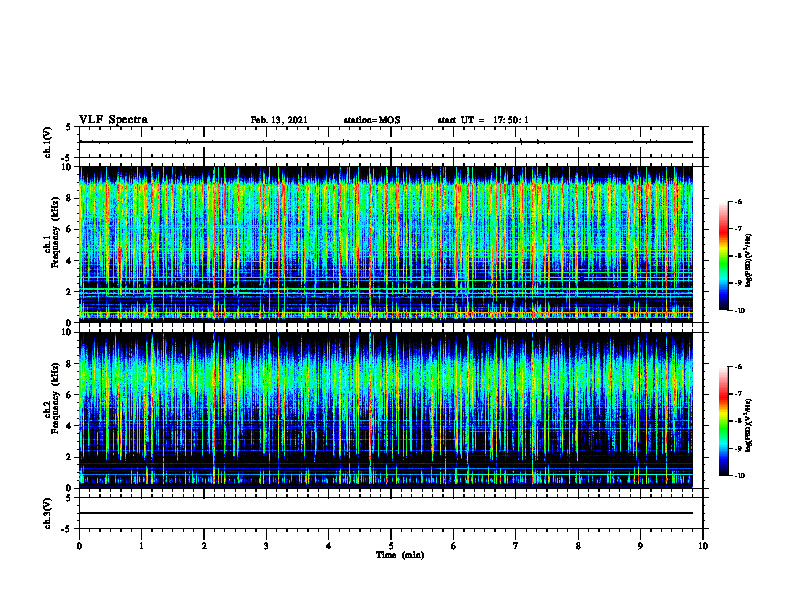Click the time axis tick label "0"
Viewport: 792px width, 612px height.
click(x=79, y=546)
